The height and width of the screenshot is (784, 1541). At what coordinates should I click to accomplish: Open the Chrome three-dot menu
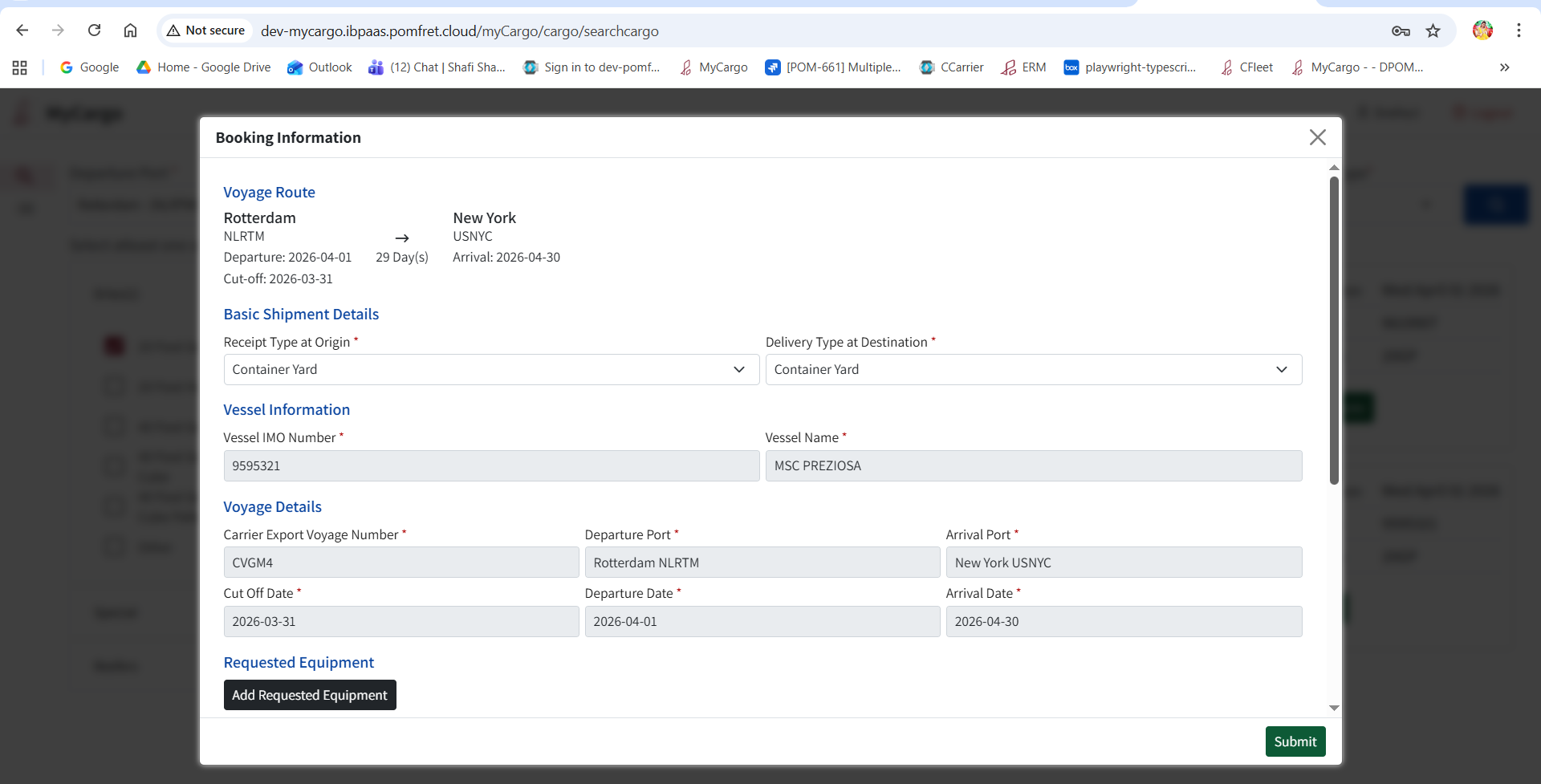tap(1519, 30)
